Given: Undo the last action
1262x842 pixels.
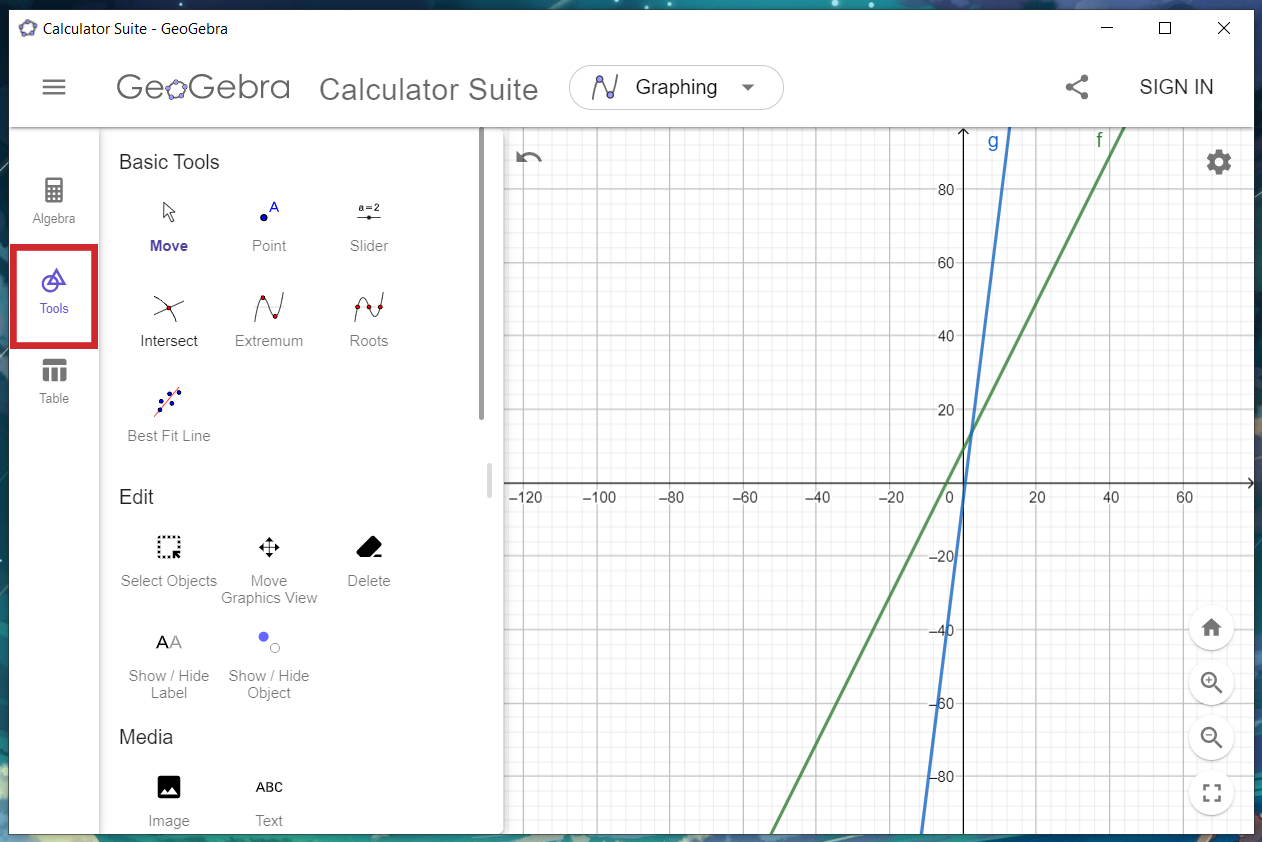Looking at the screenshot, I should coord(529,157).
